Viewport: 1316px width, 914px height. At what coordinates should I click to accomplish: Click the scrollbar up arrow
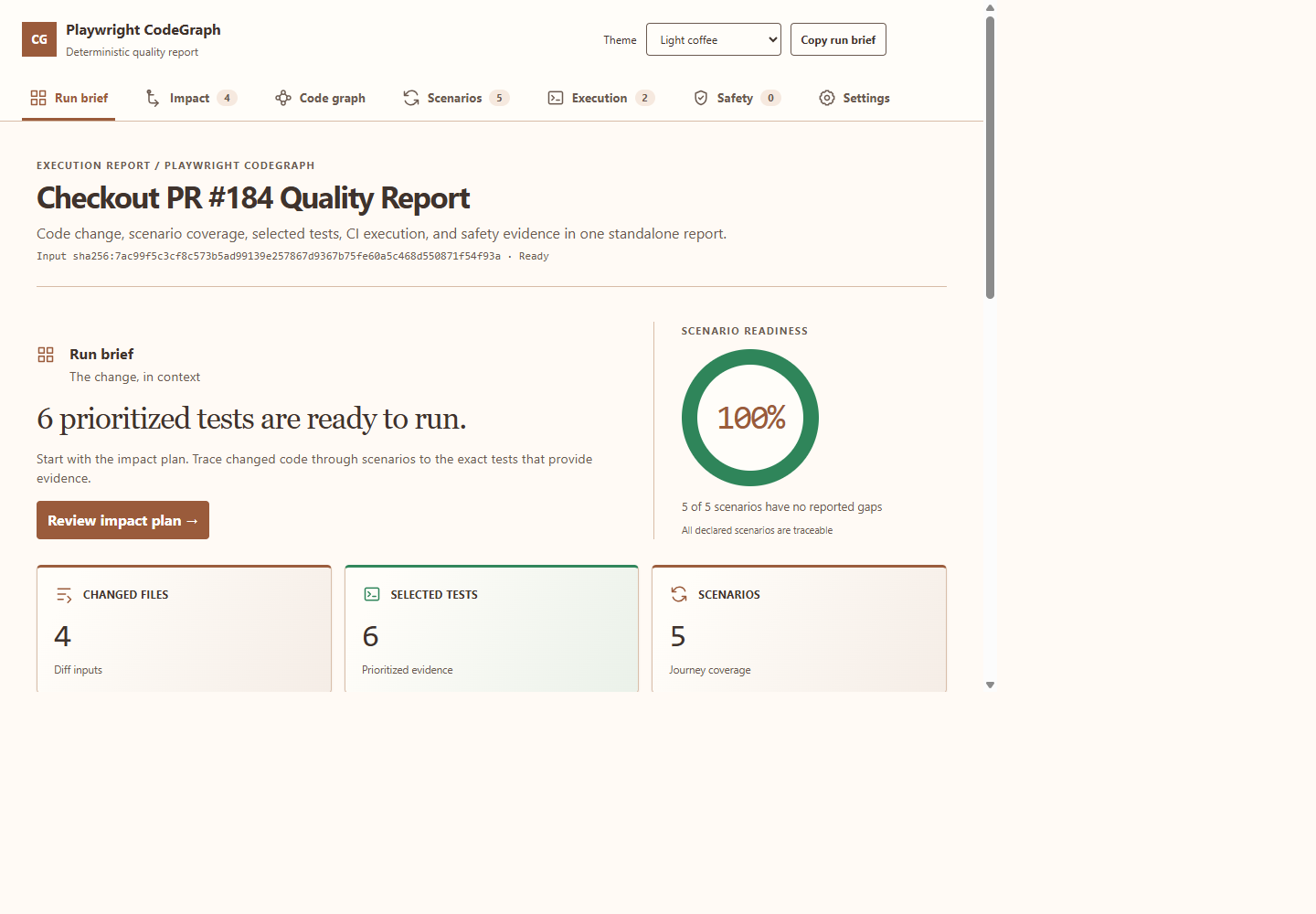coord(990,7)
